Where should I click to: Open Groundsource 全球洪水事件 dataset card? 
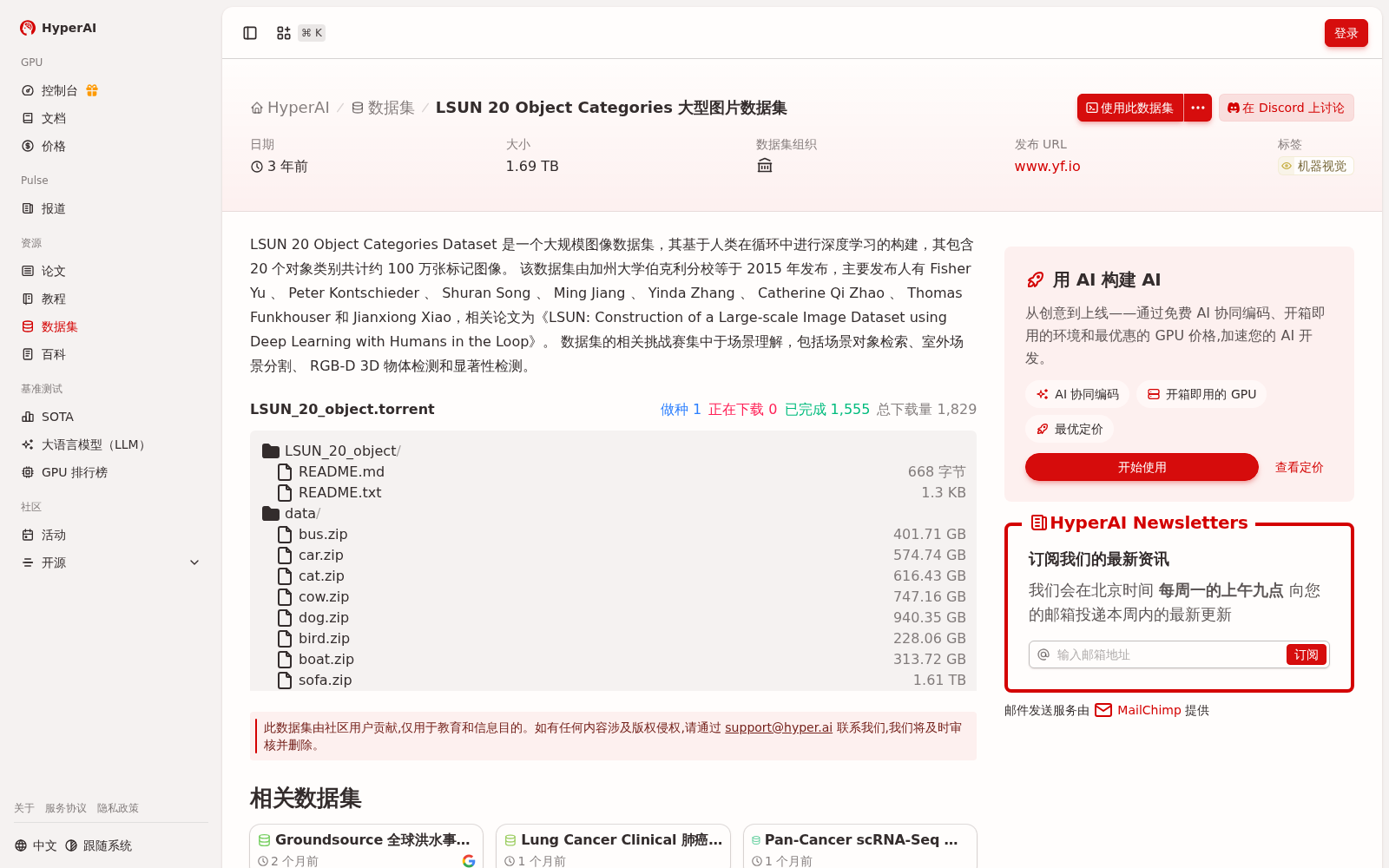[366, 846]
